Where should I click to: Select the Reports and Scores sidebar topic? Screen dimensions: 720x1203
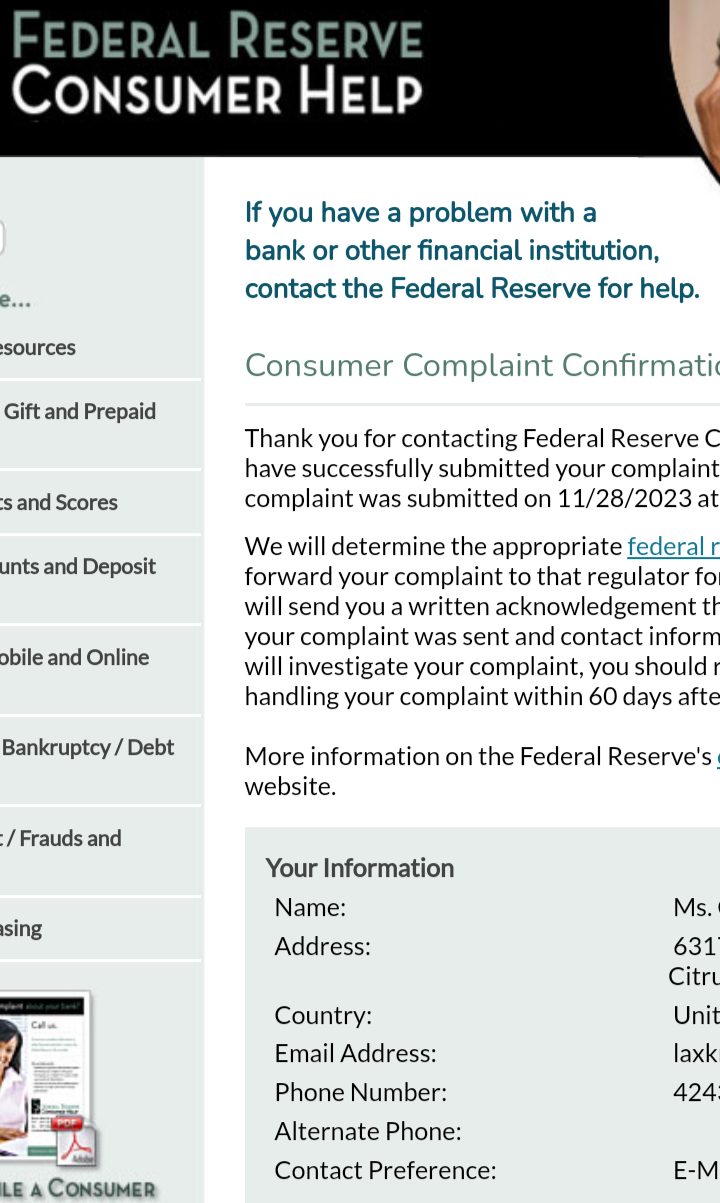[x=59, y=503]
